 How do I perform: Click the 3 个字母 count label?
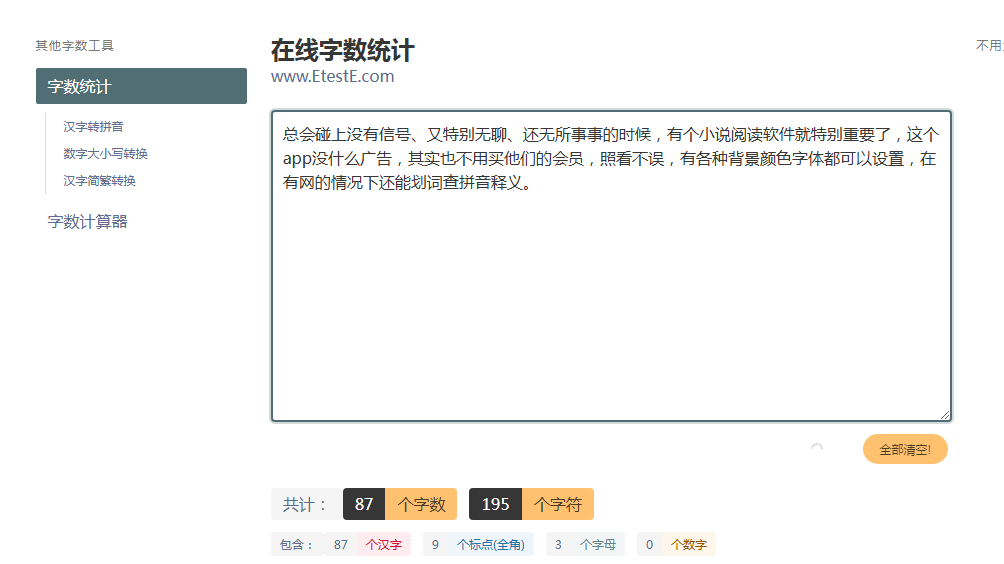[x=585, y=544]
